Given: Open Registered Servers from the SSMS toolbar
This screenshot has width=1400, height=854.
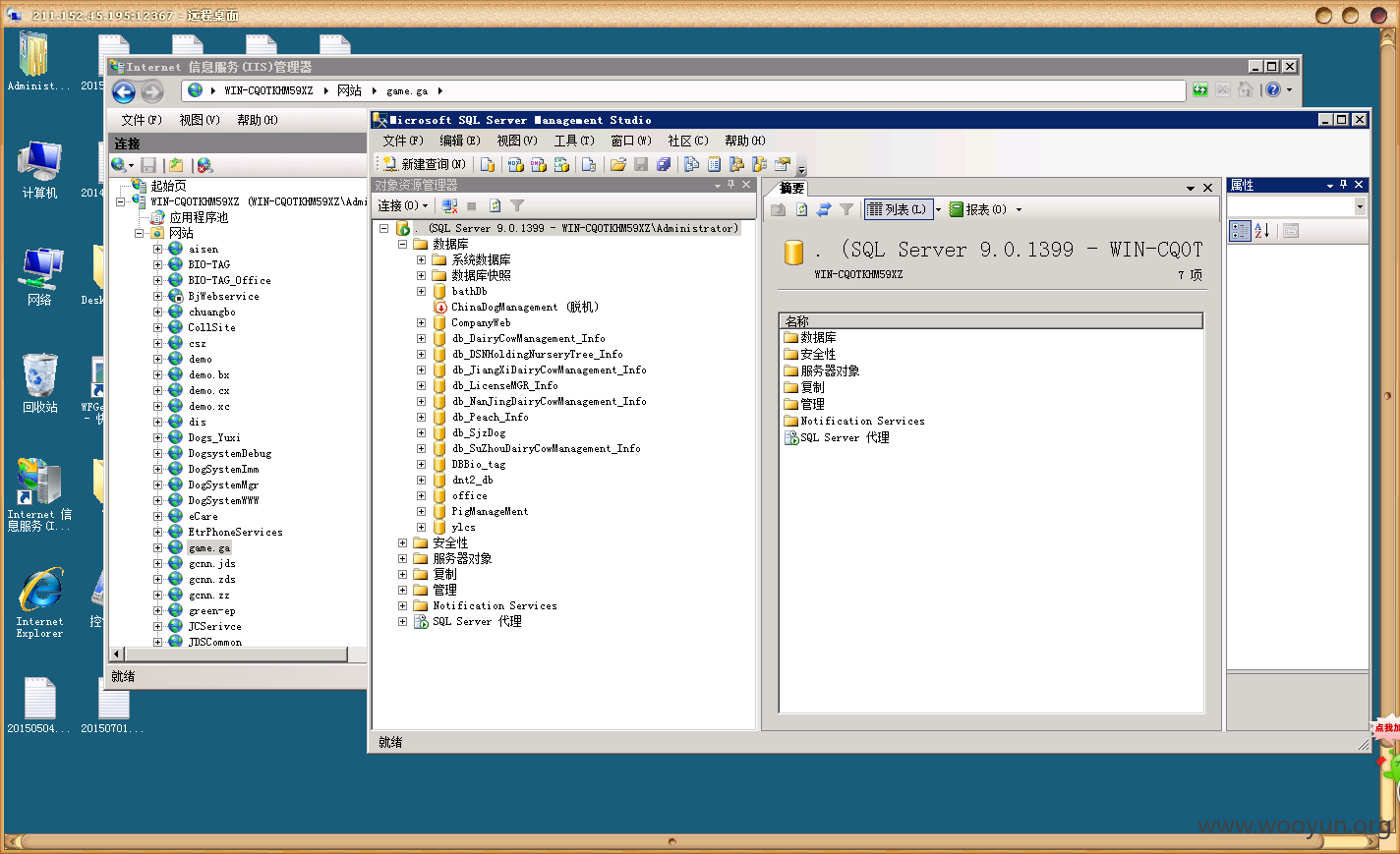Looking at the screenshot, I should 691,164.
